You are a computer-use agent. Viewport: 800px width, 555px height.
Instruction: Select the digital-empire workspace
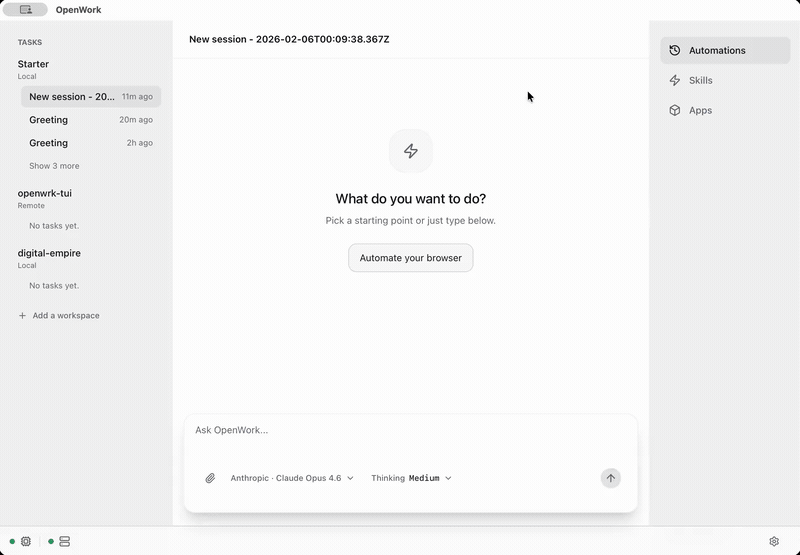click(49, 253)
